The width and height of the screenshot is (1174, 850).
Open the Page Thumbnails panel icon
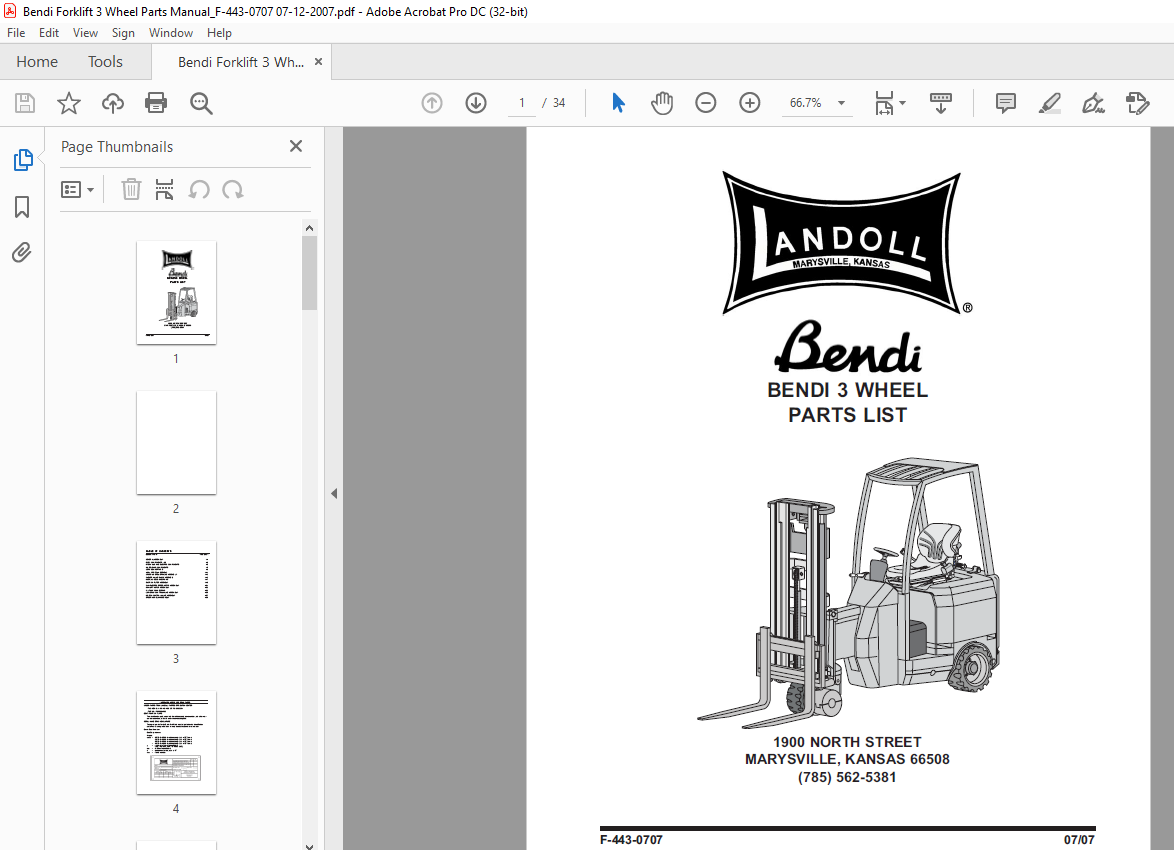(x=22, y=160)
